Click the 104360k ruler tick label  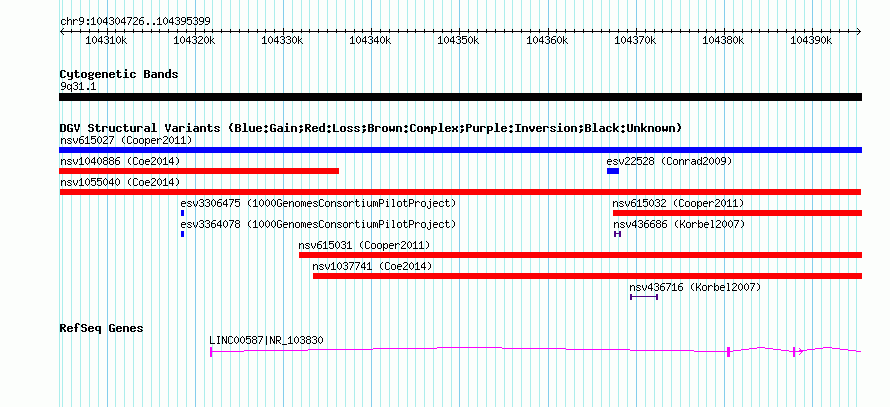547,40
